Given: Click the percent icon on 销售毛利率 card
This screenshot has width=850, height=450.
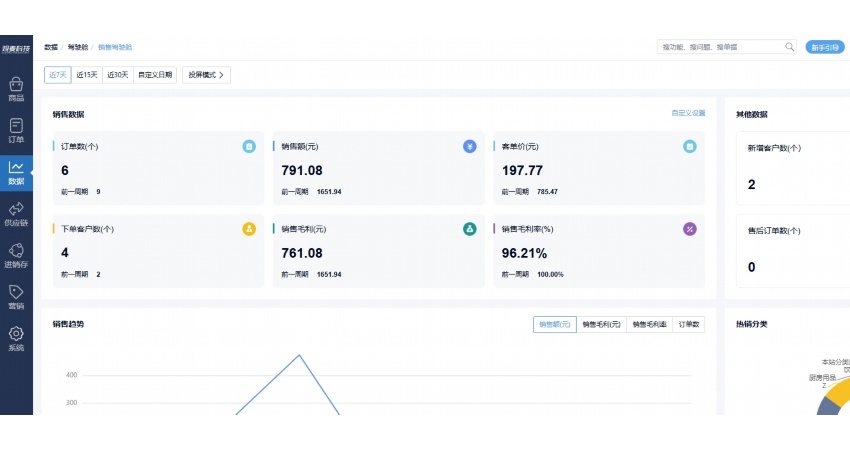Looking at the screenshot, I should pyautogui.click(x=689, y=229).
